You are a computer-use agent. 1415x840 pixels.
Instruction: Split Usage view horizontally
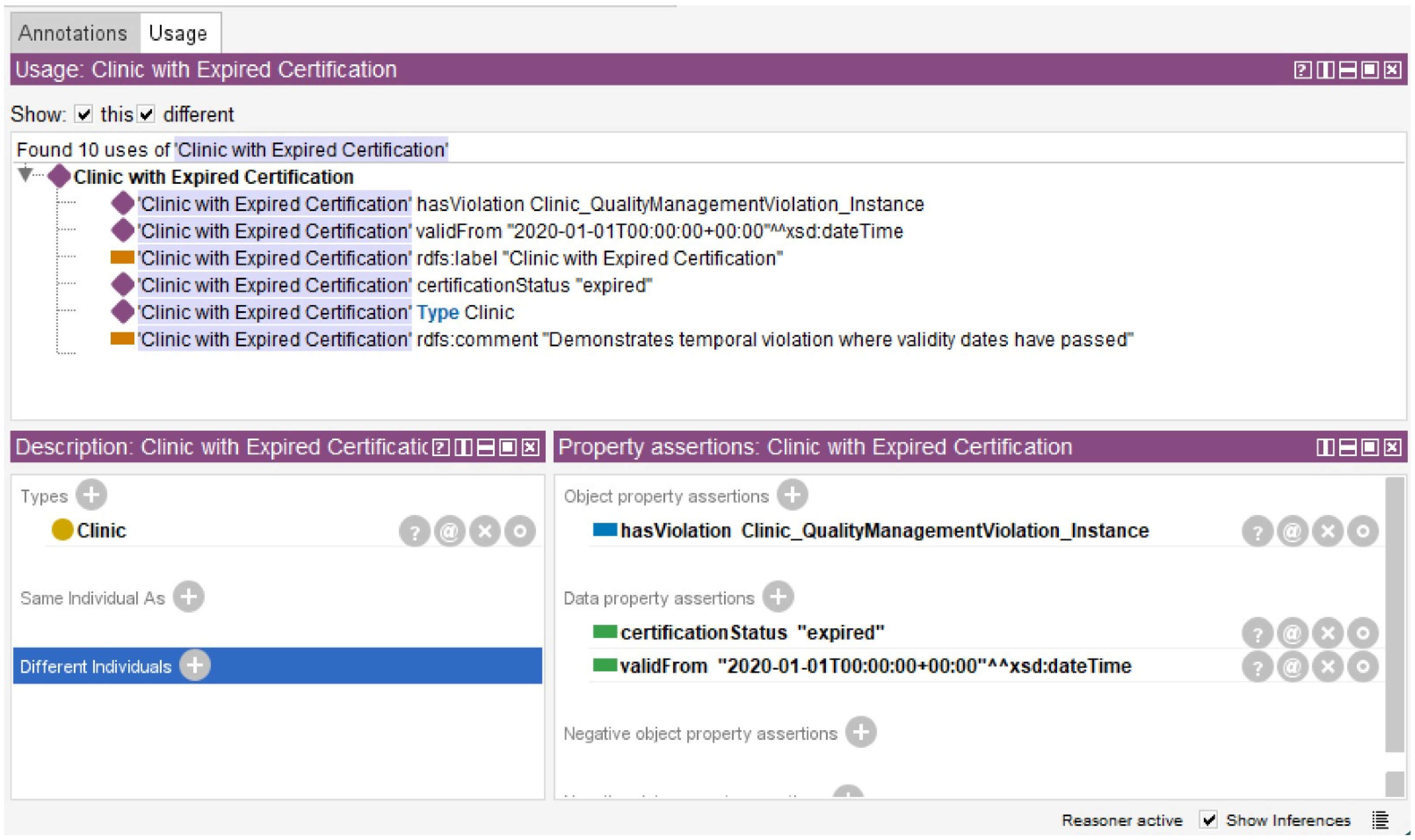[1348, 70]
